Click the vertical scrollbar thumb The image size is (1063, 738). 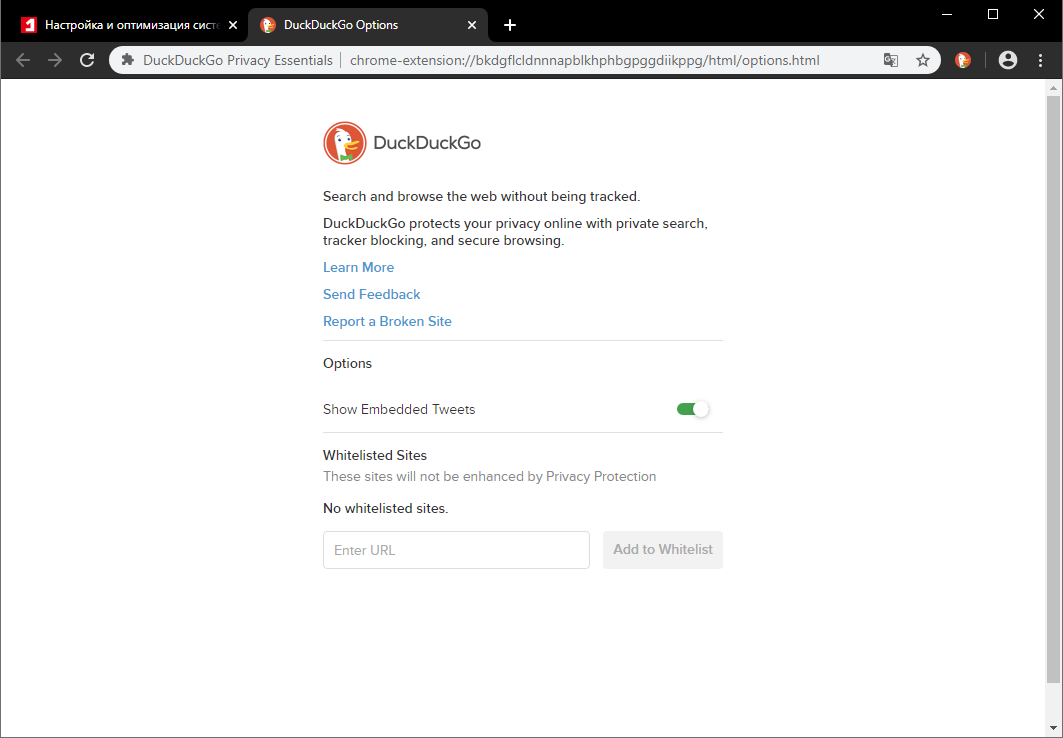[1053, 388]
